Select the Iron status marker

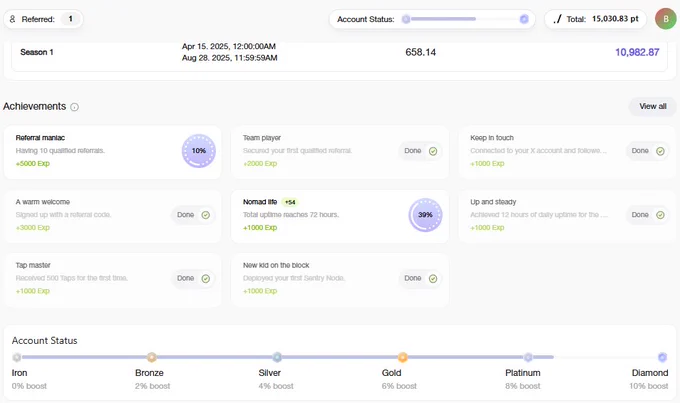[17, 357]
